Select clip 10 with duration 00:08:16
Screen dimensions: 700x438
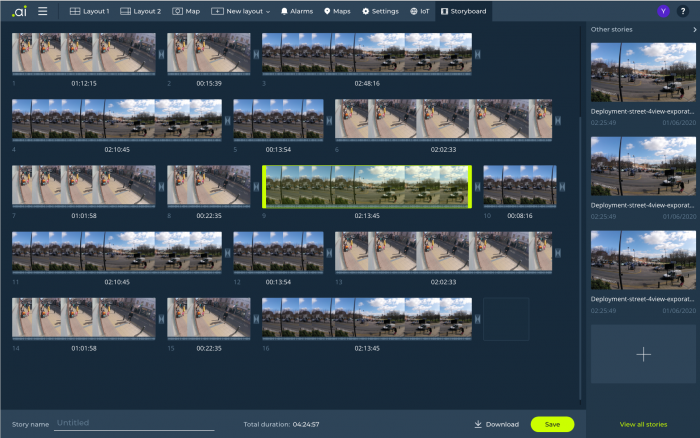(x=520, y=186)
